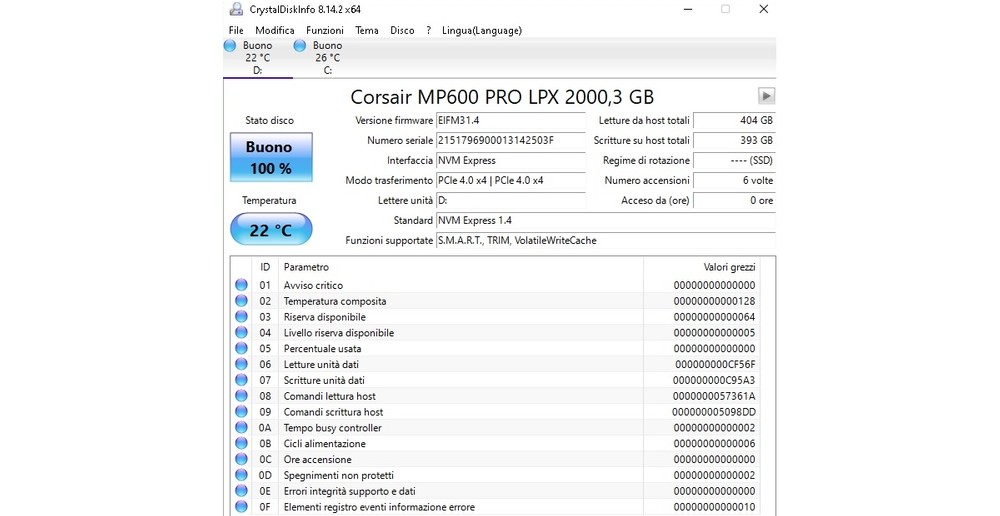Open the Funzioni menu
The height and width of the screenshot is (516, 1000).
tap(325, 30)
